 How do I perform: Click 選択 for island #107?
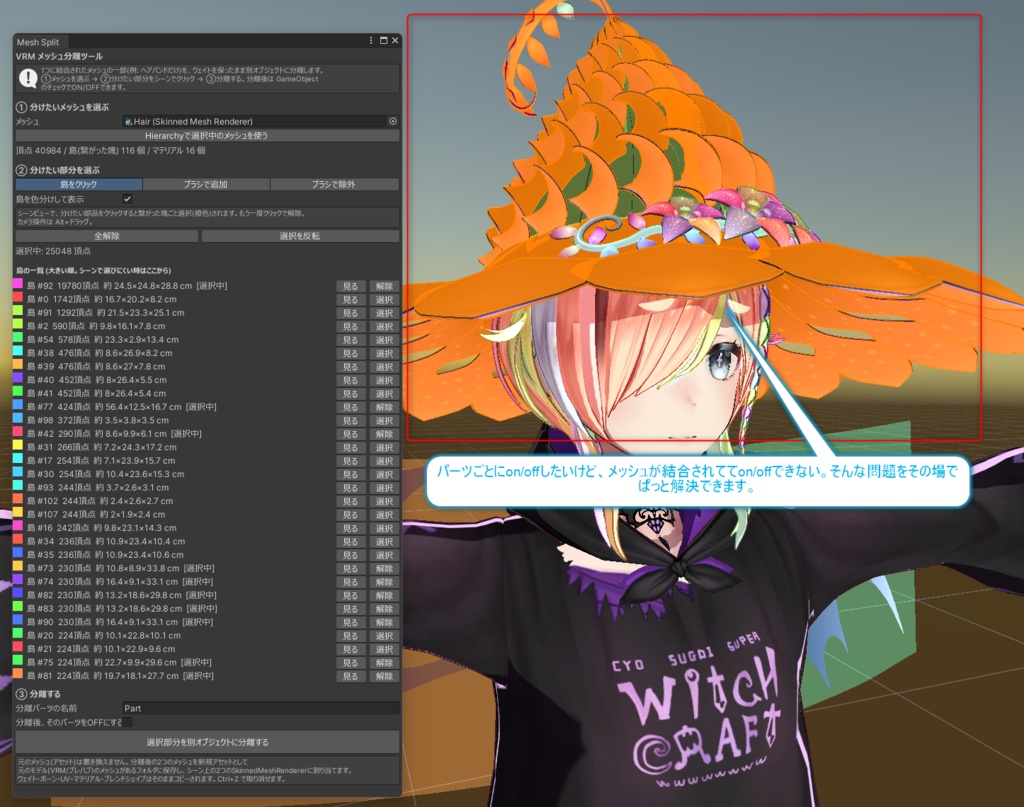click(384, 514)
